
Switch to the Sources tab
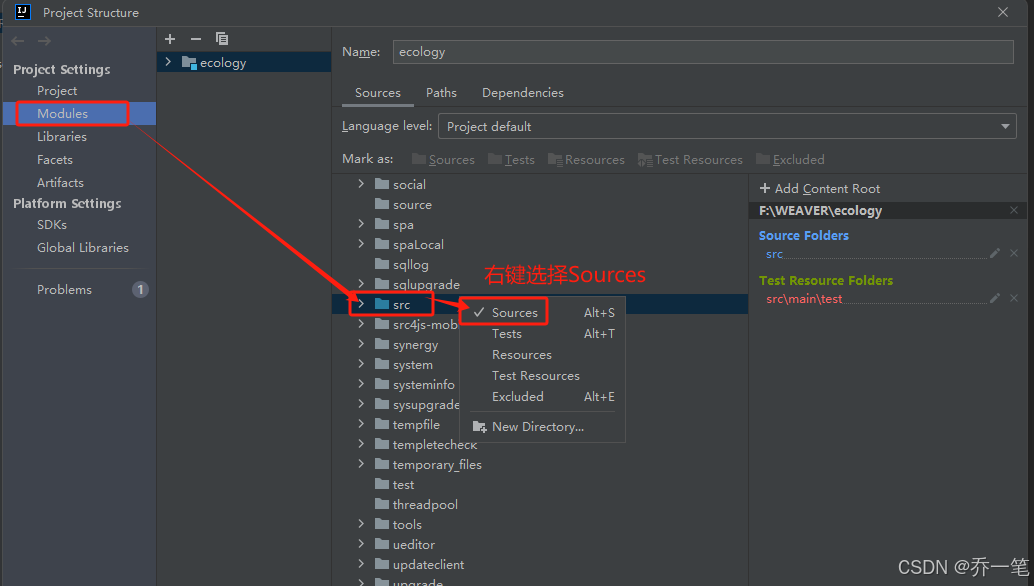(x=377, y=93)
